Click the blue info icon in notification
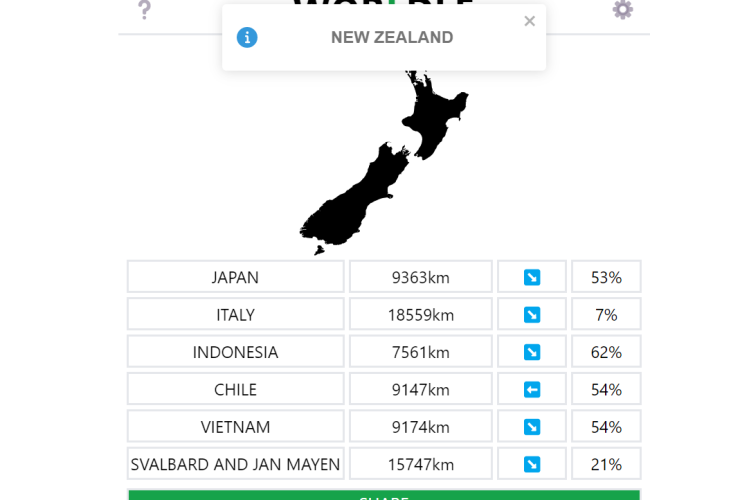 (247, 38)
